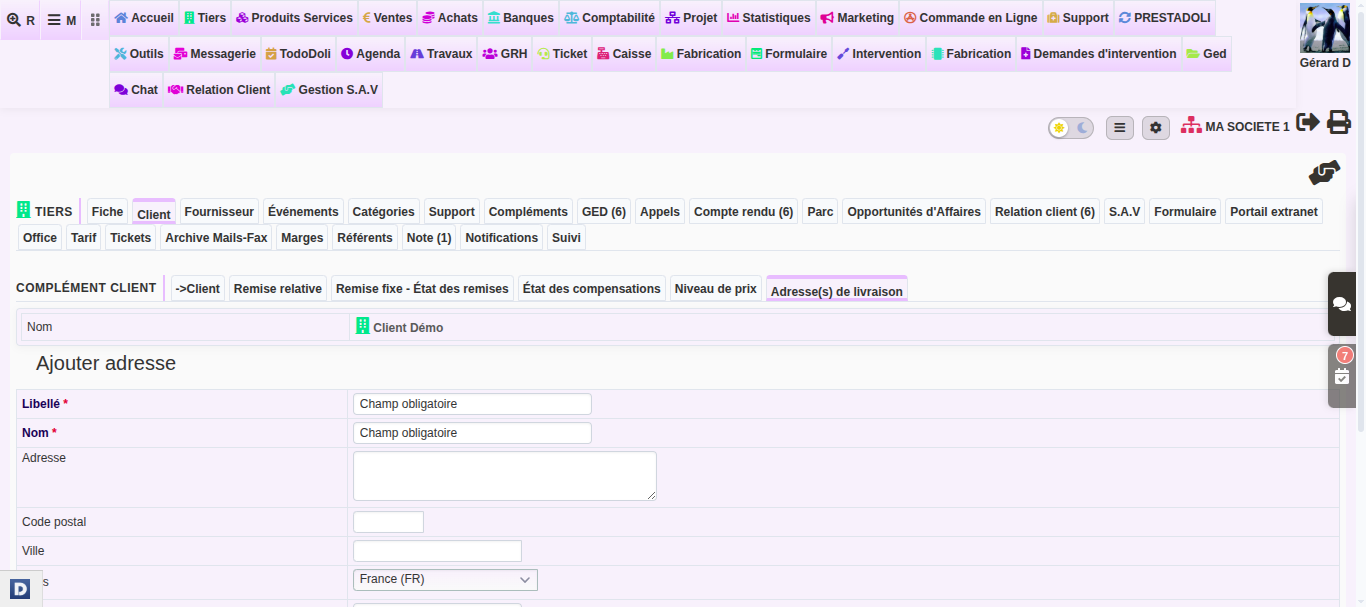Open the Ged menu

1206,54
